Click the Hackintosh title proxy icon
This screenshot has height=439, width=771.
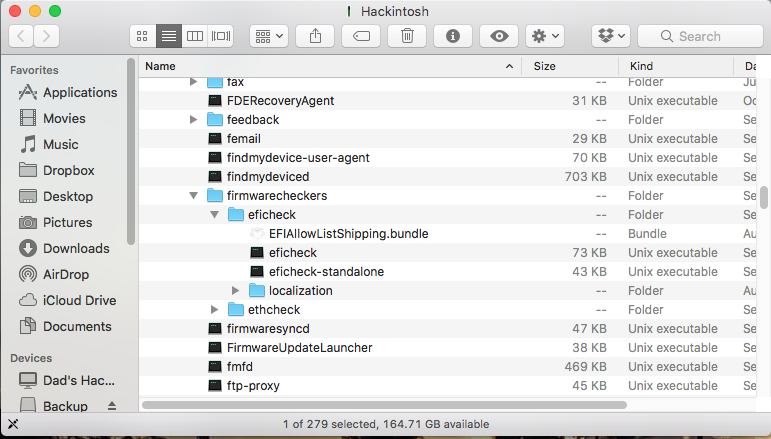pos(349,11)
